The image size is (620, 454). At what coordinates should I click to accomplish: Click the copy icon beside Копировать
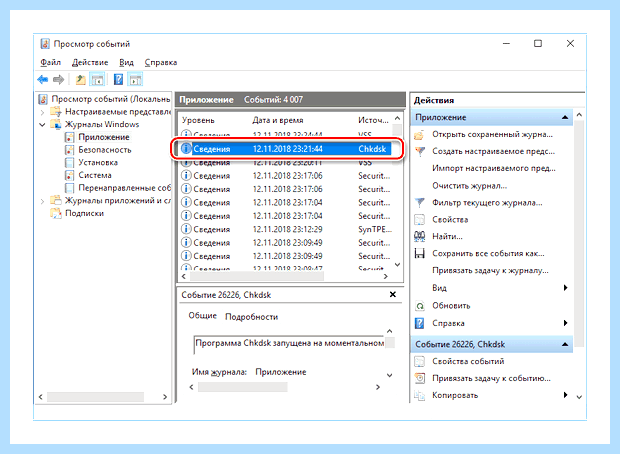420,395
